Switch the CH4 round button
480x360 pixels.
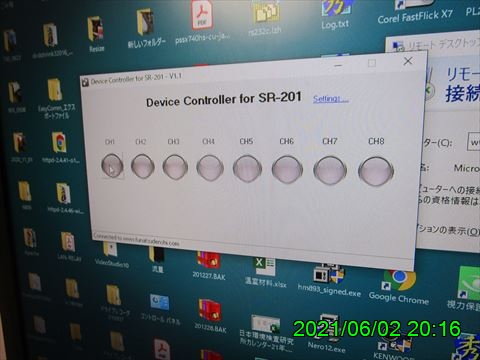pos(210,168)
